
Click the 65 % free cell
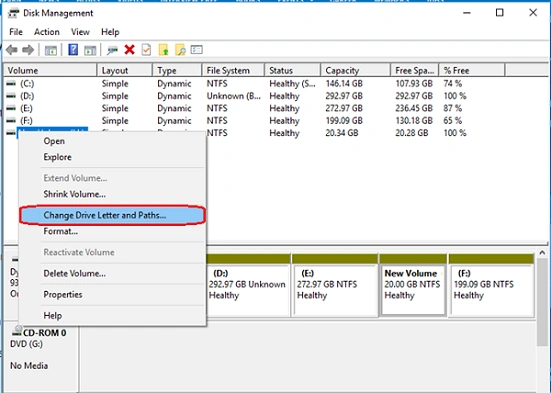pos(453,121)
